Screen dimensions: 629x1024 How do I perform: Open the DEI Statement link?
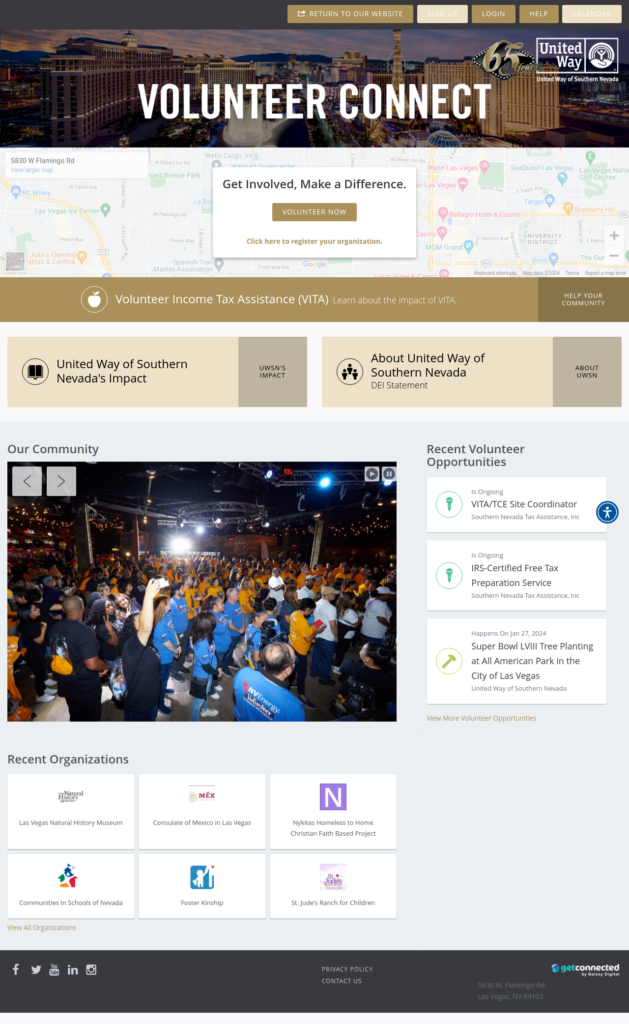pyautogui.click(x=399, y=385)
